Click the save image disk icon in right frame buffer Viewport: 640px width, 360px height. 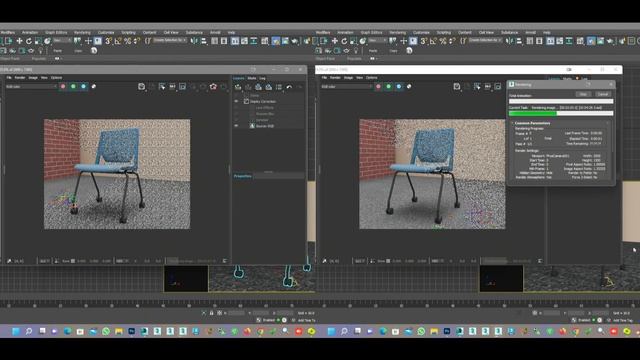[x=457, y=87]
